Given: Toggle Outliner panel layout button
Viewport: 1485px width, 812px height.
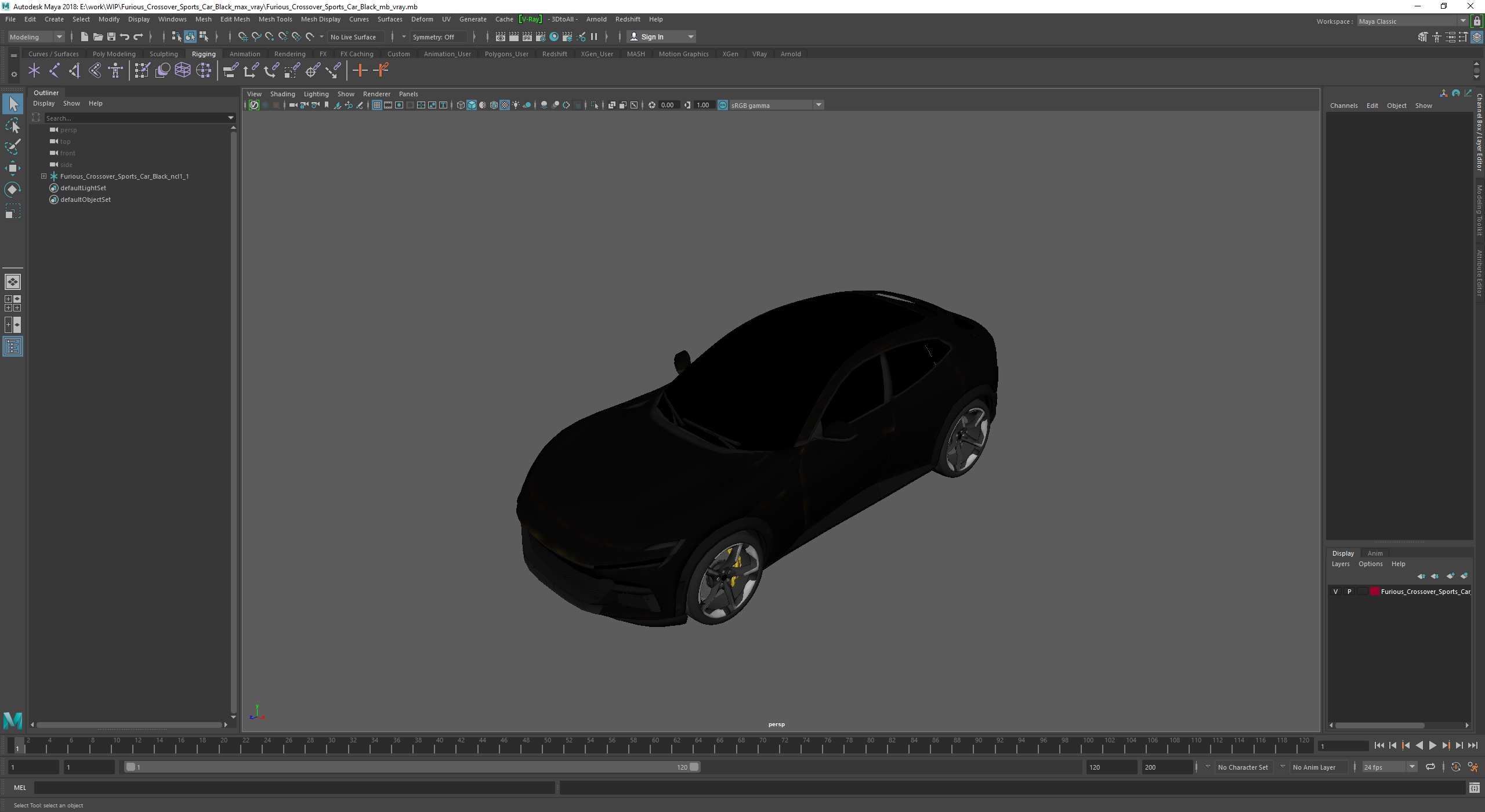Looking at the screenshot, I should click(x=13, y=347).
